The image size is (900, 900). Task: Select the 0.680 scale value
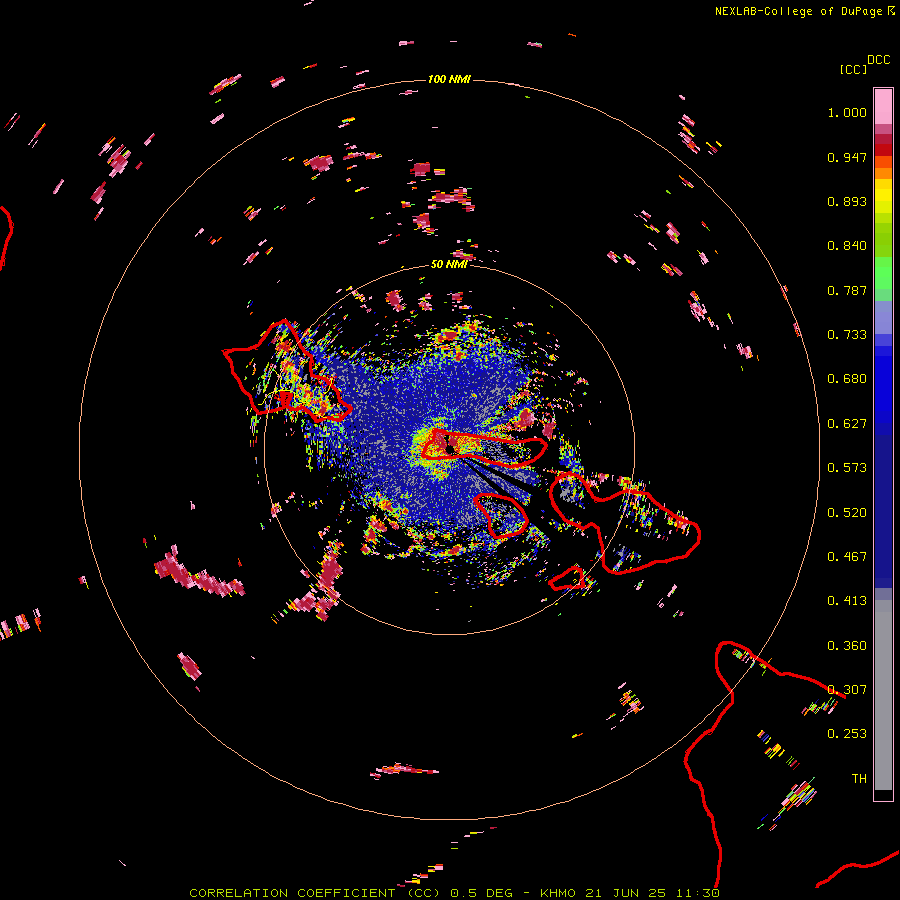click(847, 379)
